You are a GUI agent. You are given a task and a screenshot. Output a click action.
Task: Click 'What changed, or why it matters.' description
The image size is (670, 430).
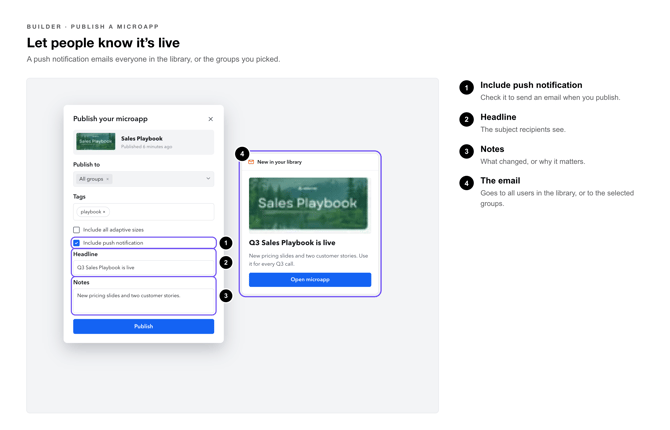click(533, 162)
